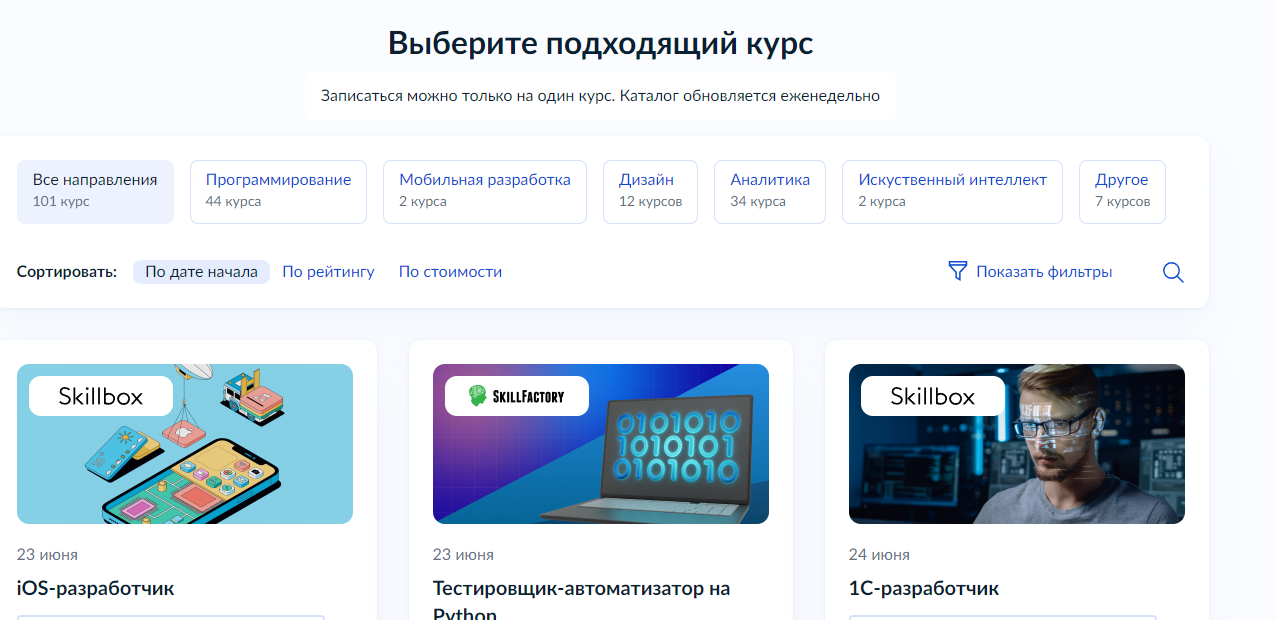
Task: Open the 1С-разработчик course
Action: pos(923,588)
